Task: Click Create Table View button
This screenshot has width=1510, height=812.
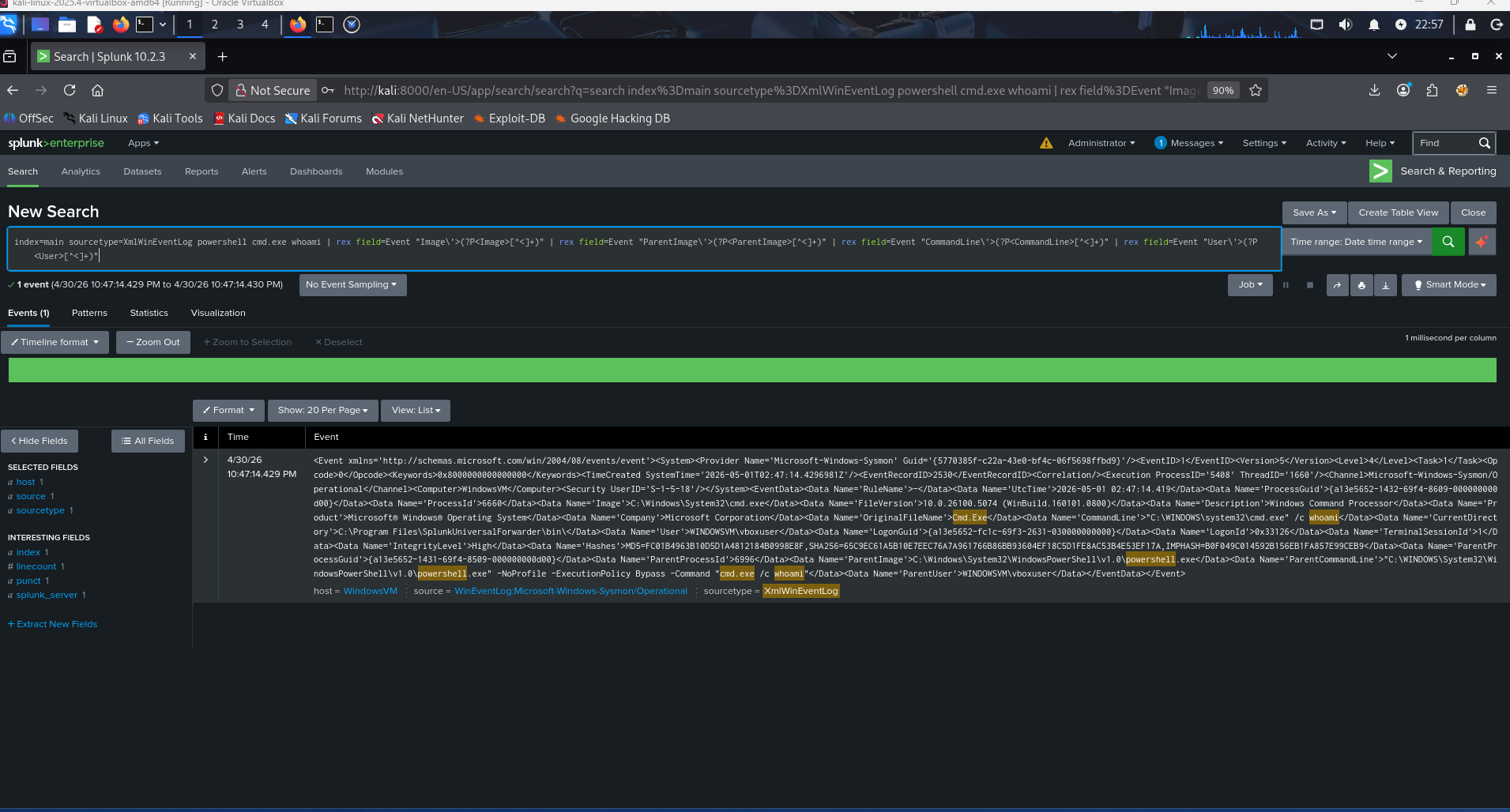Action: (x=1398, y=212)
